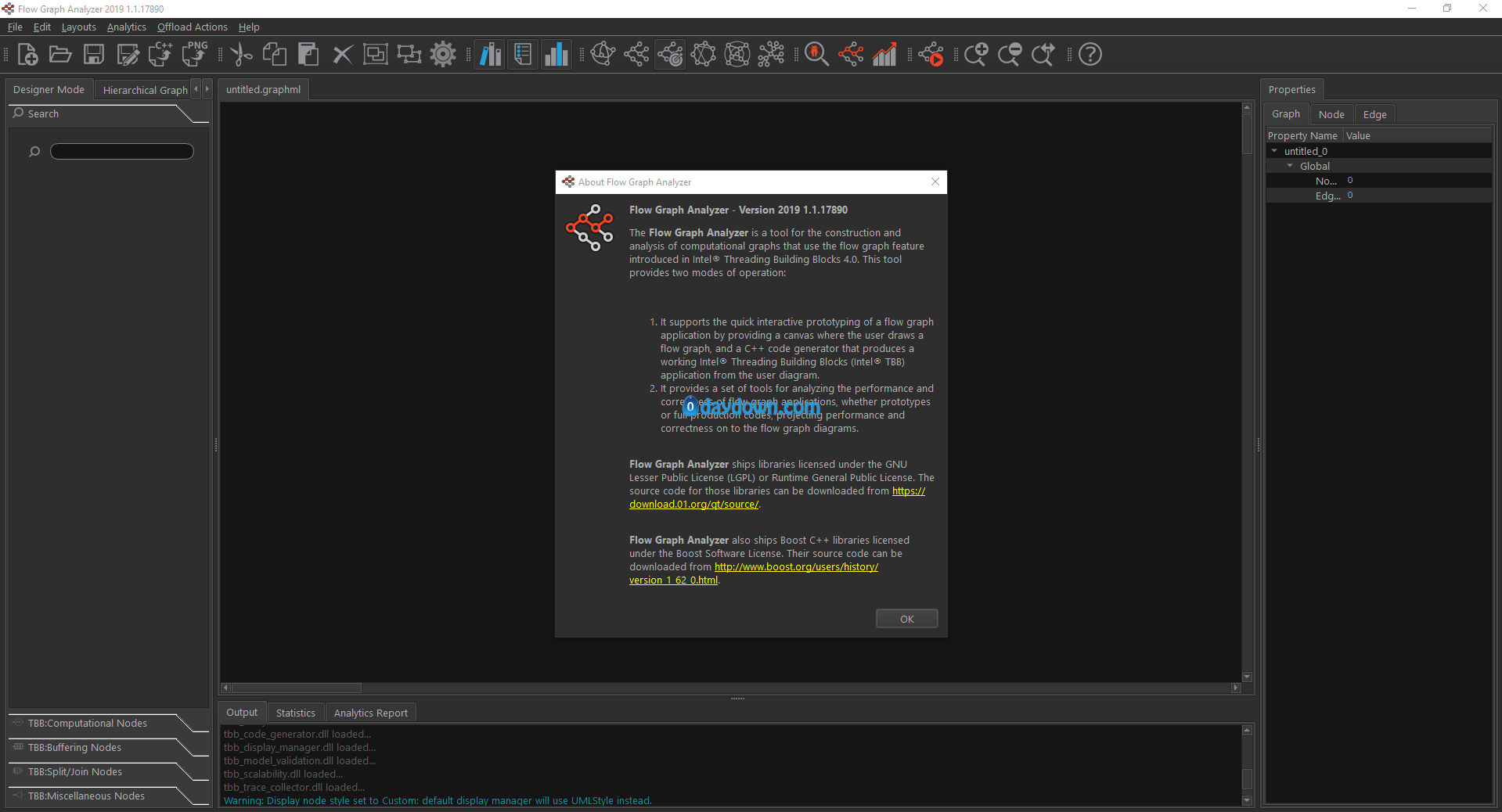Image resolution: width=1502 pixels, height=812 pixels.
Task: Expand the TBB:Computational Nodes section
Action: pos(108,724)
